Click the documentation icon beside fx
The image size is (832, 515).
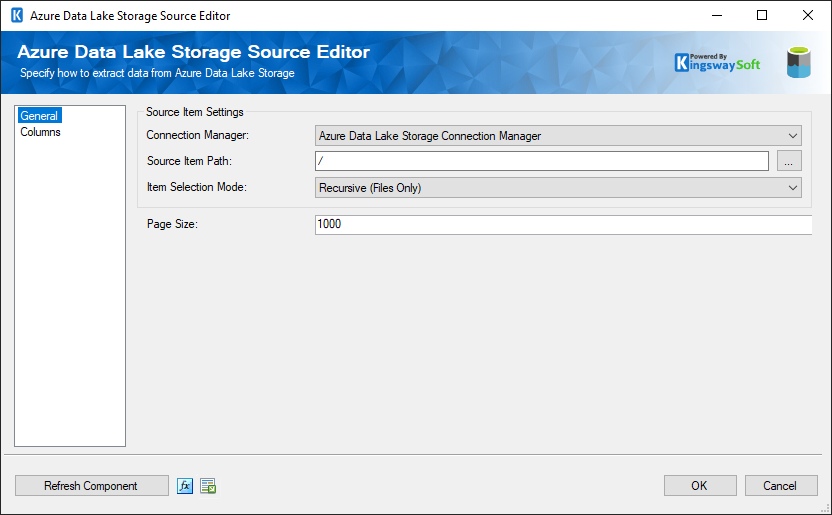click(208, 486)
